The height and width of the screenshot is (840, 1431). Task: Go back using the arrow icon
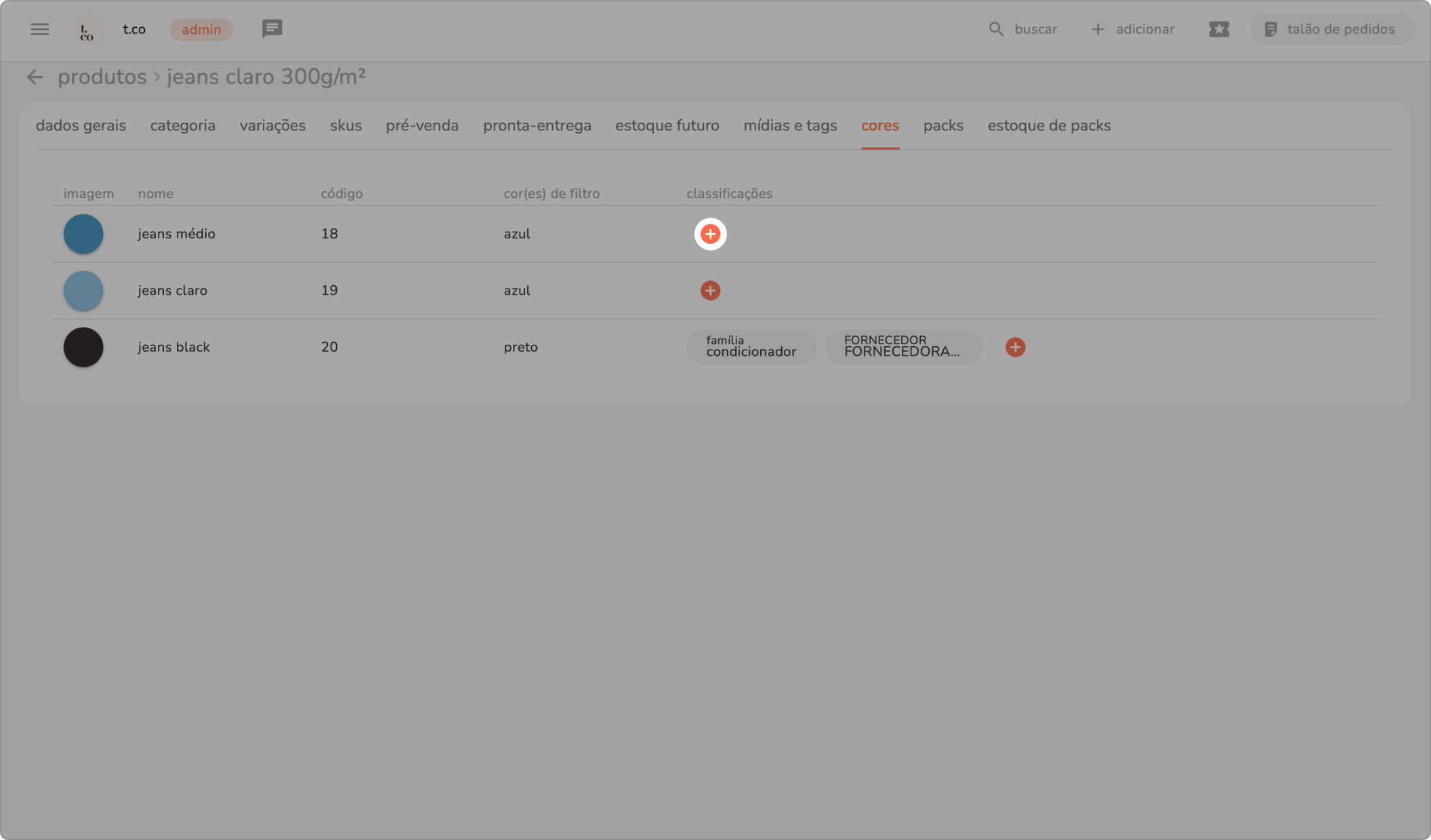click(35, 77)
